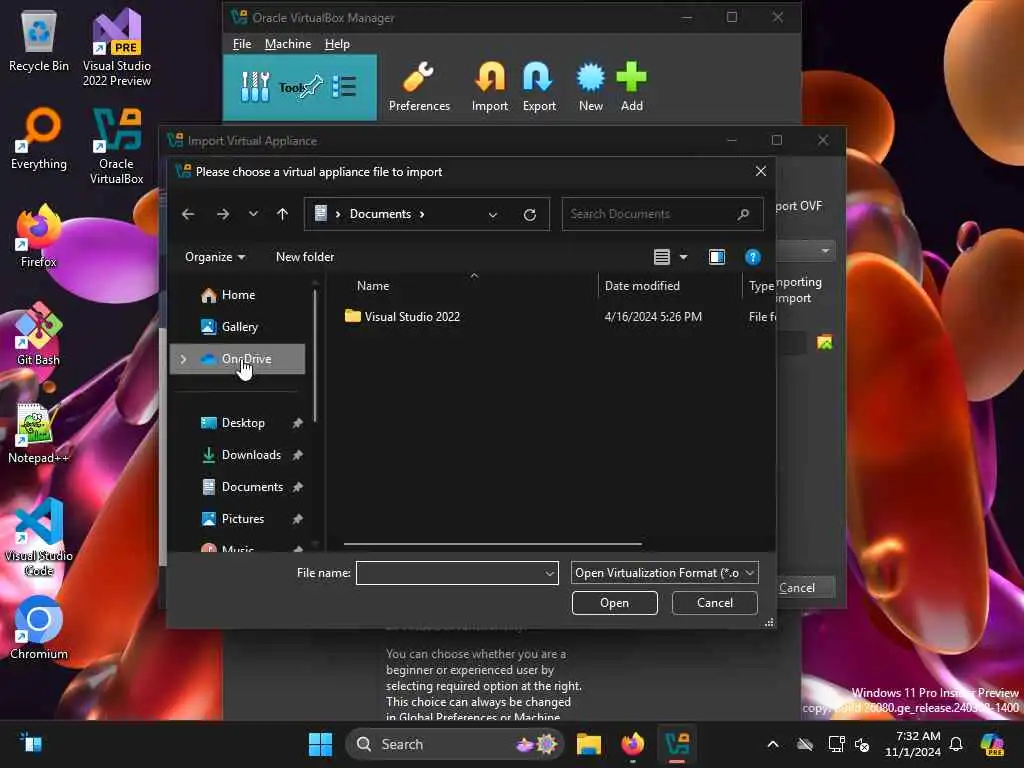Open File Explorer from the taskbar
Screen dimensions: 1024x768
pyautogui.click(x=588, y=744)
